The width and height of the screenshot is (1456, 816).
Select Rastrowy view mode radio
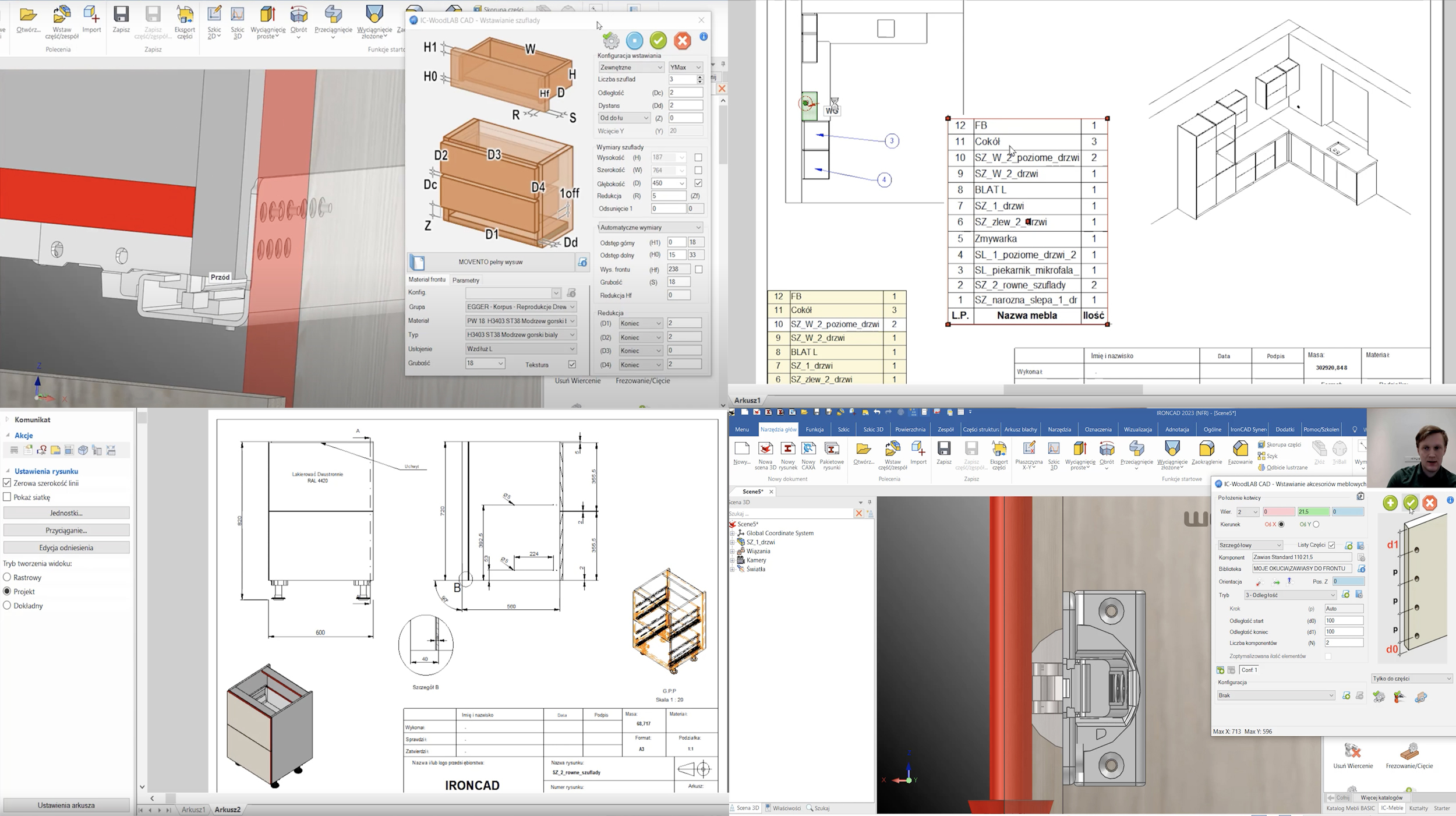click(x=7, y=577)
